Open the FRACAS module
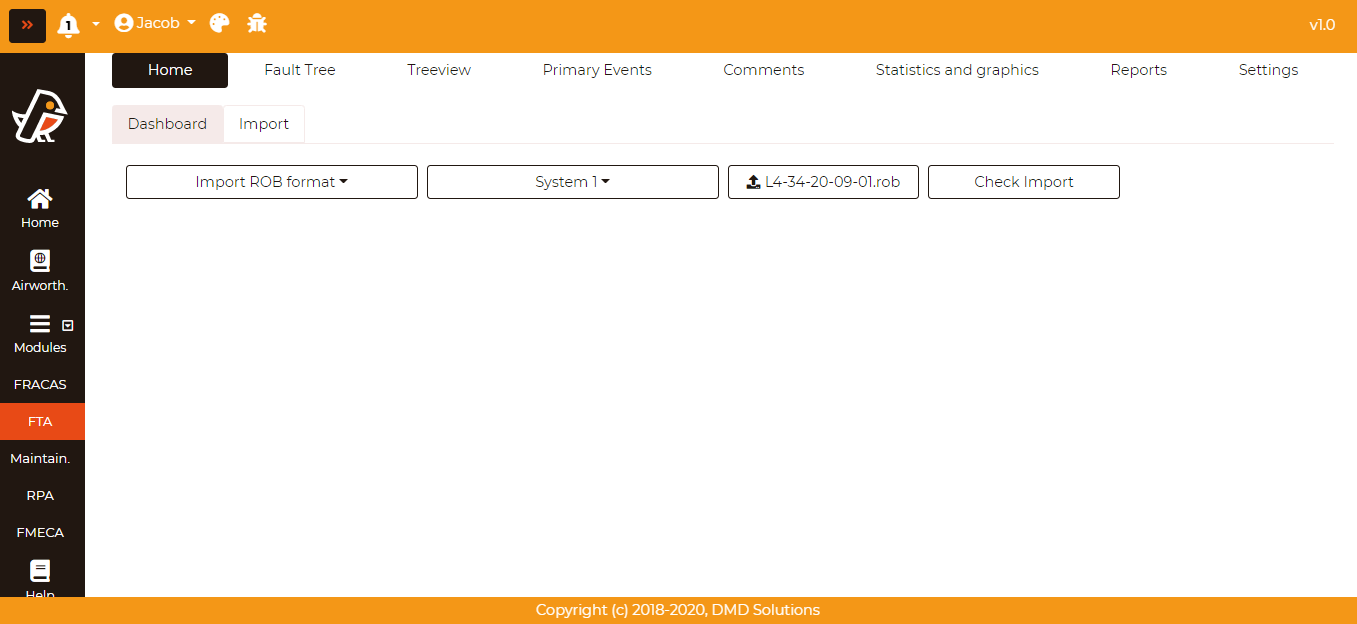The height and width of the screenshot is (624, 1357). pyautogui.click(x=40, y=384)
